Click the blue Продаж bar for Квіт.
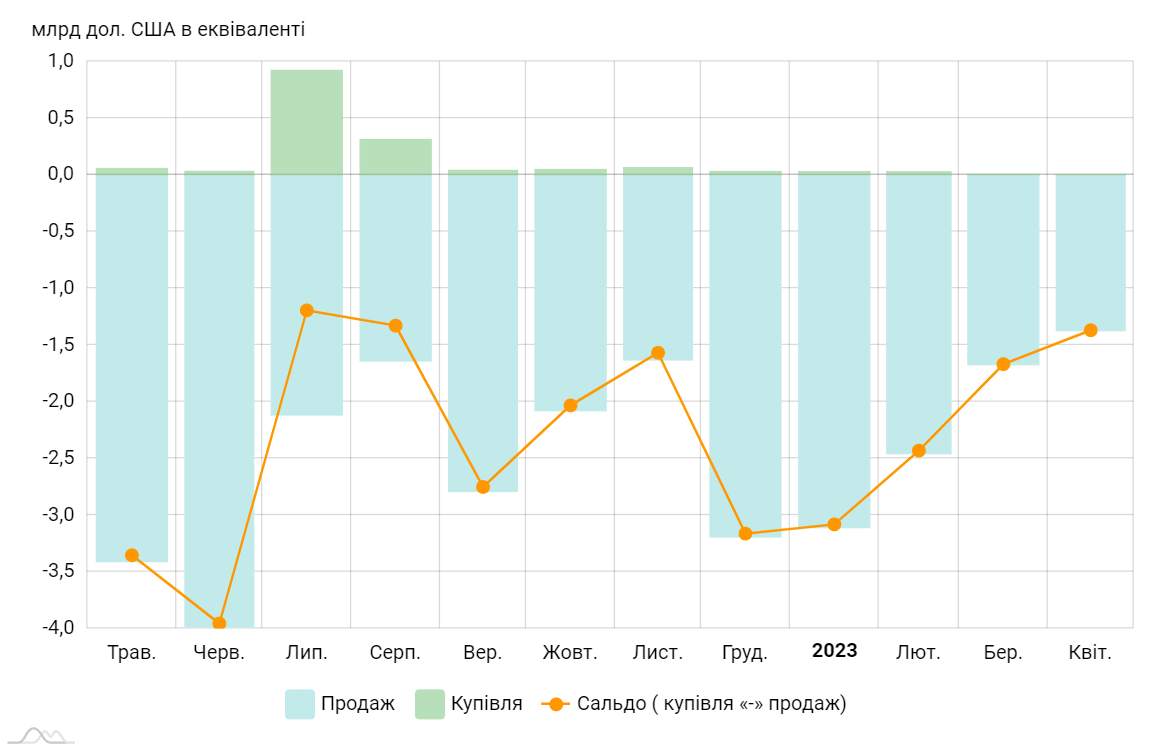Image resolution: width=1158 pixels, height=750 pixels. point(1091,252)
